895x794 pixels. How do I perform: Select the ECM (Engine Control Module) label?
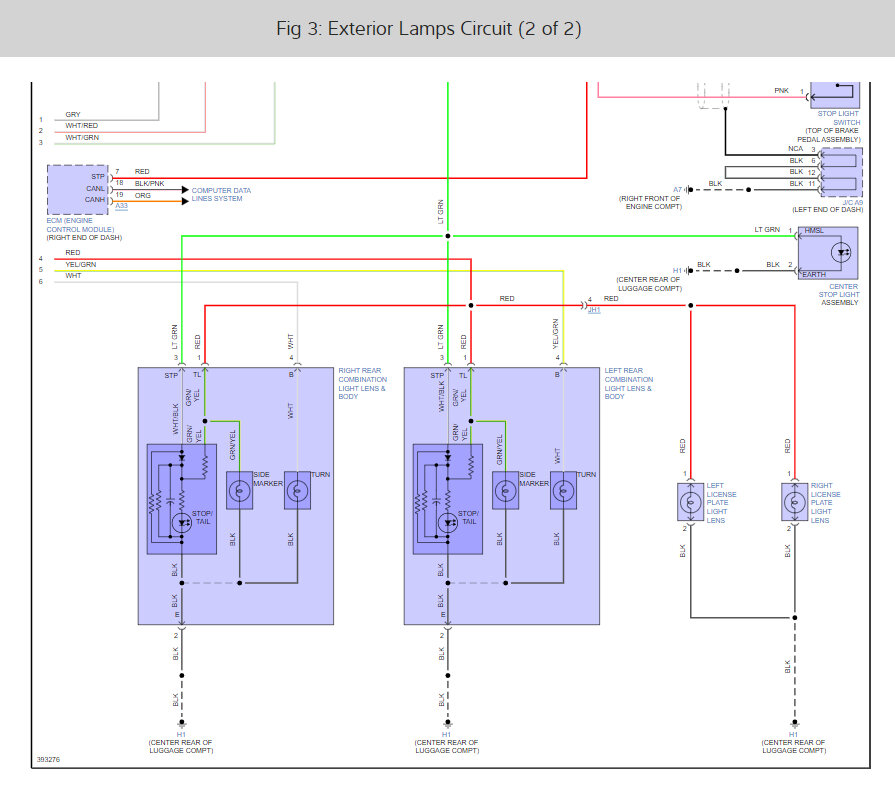(x=80, y=225)
